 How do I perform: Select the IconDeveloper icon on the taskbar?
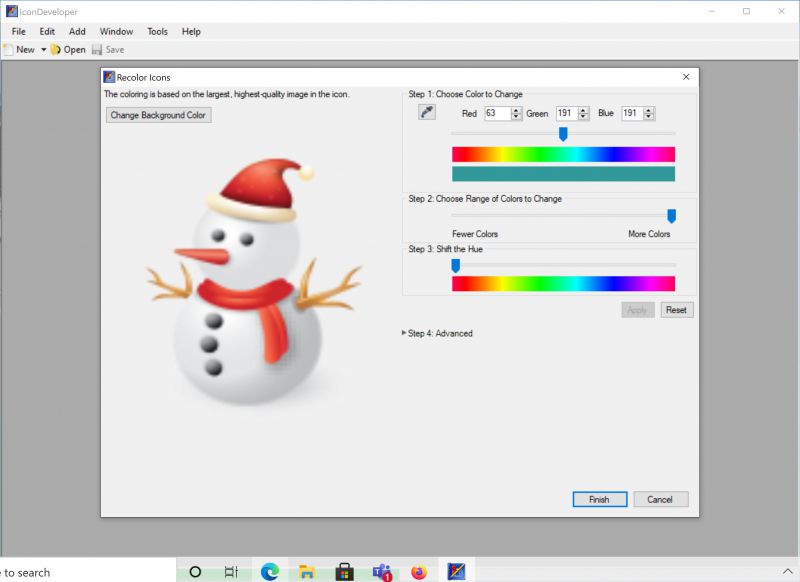click(456, 570)
